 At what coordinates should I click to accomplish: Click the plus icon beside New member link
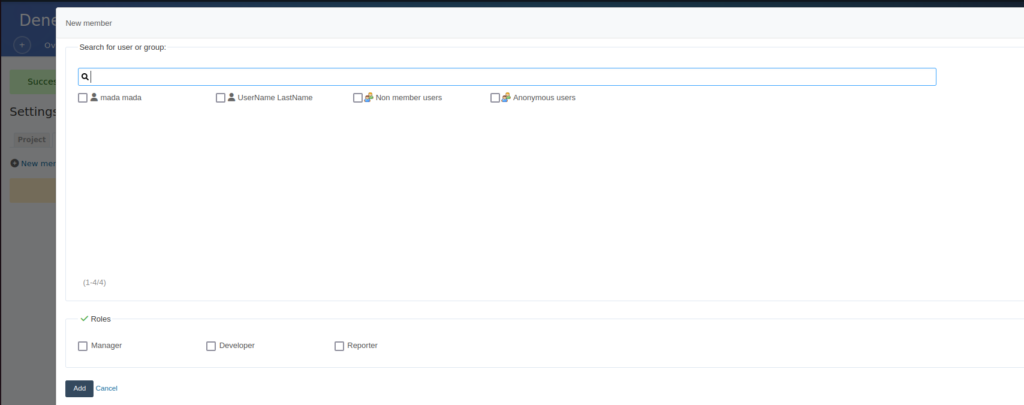point(14,163)
